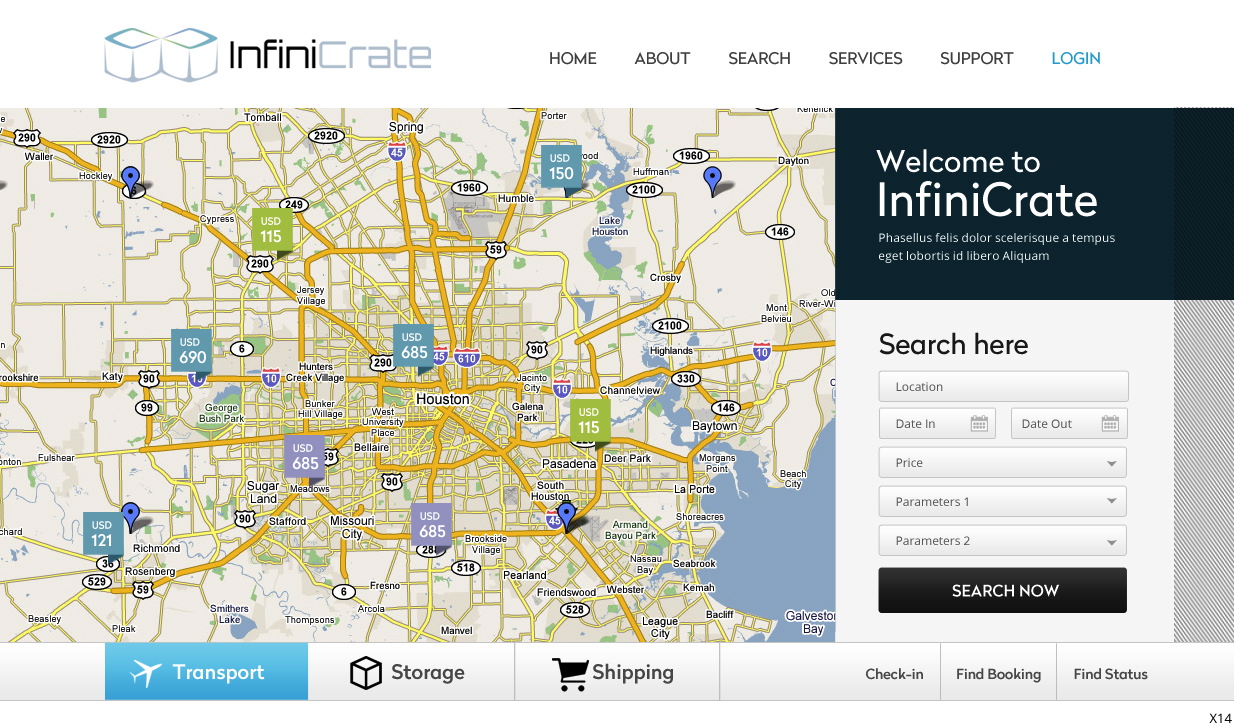Open the Date In calendar icon

(979, 424)
